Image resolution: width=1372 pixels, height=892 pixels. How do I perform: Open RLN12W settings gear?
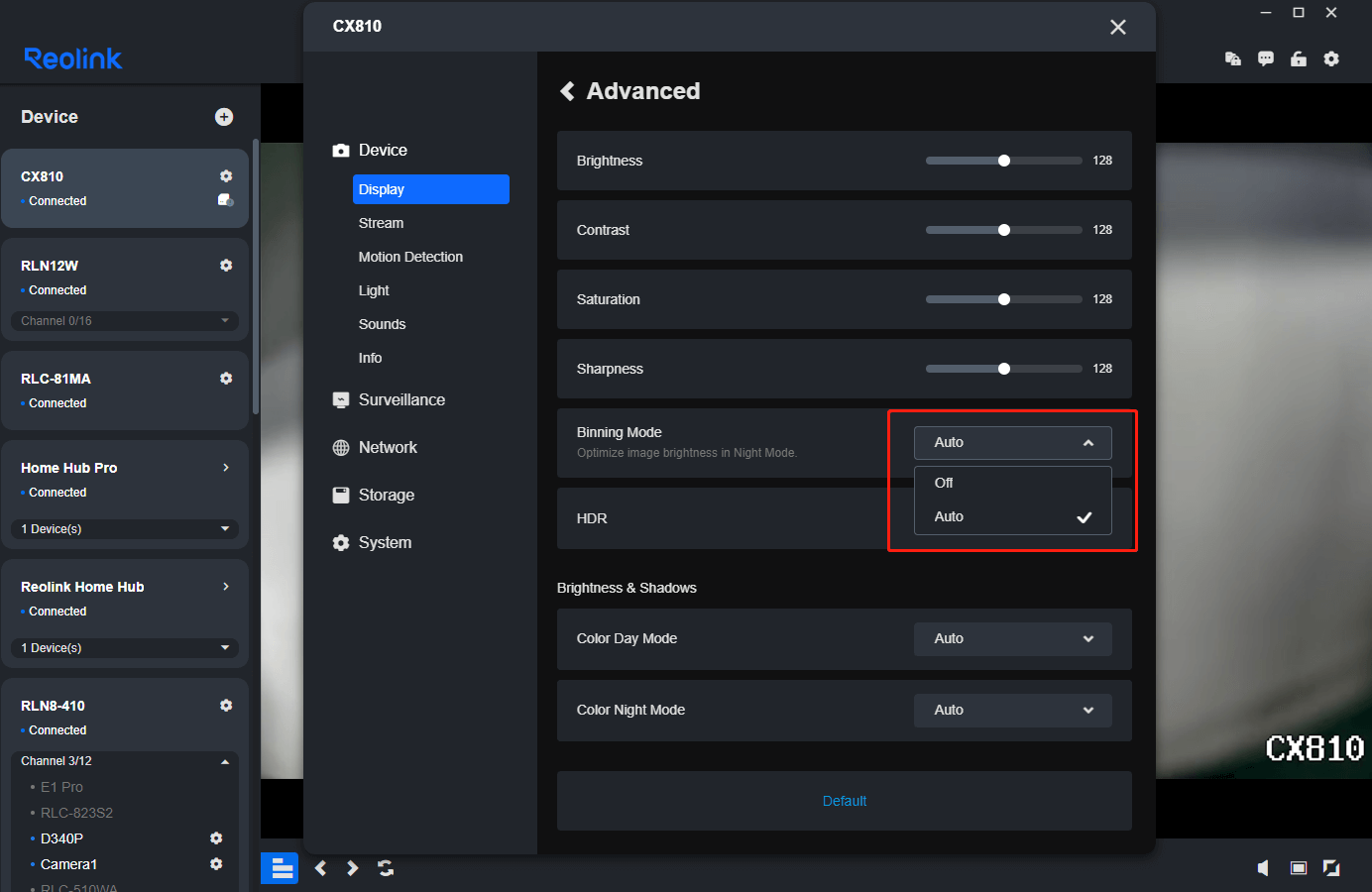(226, 265)
